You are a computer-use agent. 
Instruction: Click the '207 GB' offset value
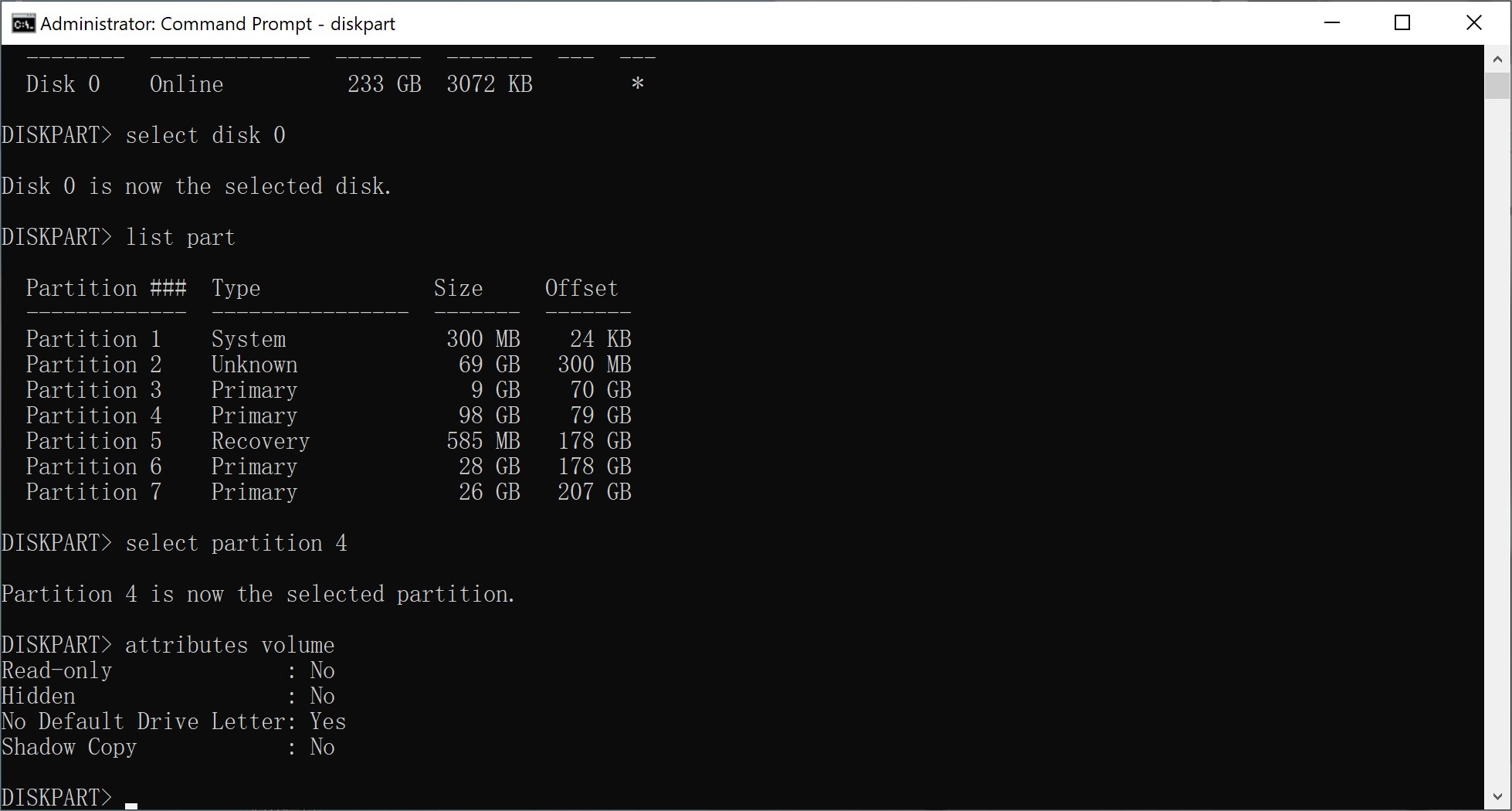point(595,492)
